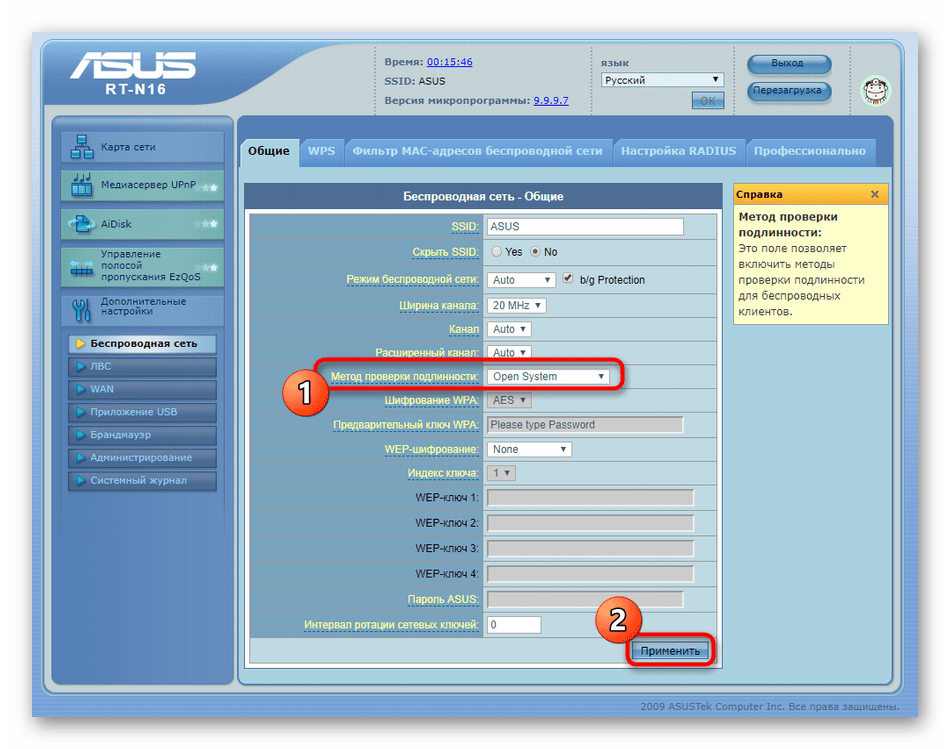Open the 20 MHz channel width dropdown

(517, 305)
